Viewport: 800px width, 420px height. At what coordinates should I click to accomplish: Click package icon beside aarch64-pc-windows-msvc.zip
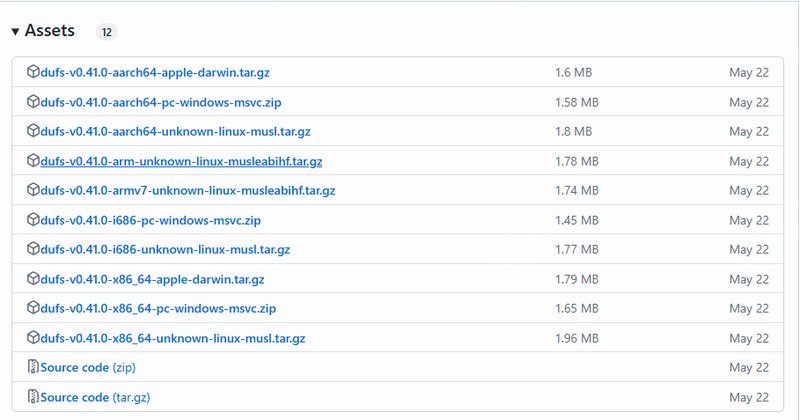coord(33,102)
